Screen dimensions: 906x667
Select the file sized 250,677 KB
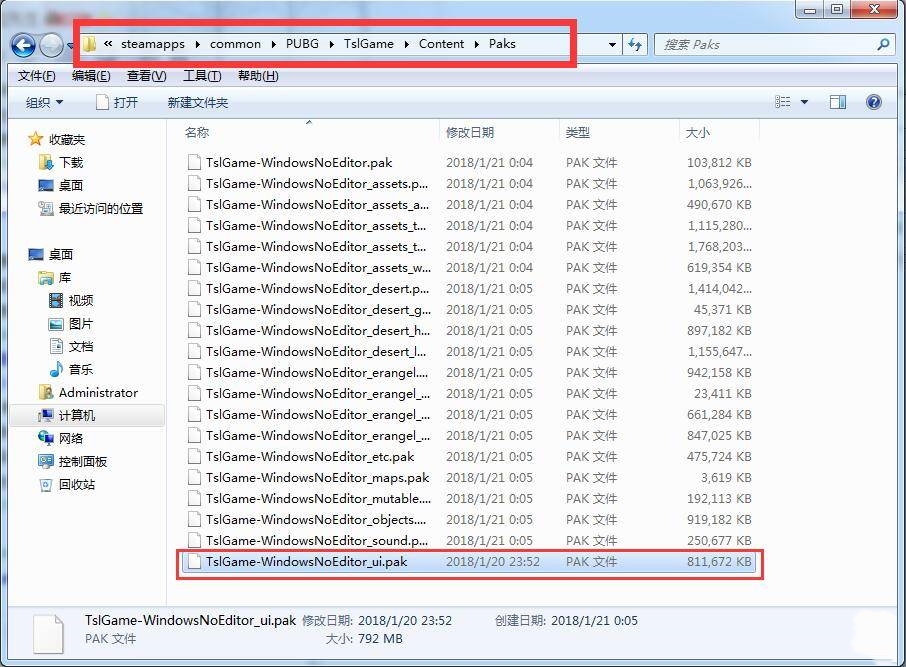(x=469, y=540)
